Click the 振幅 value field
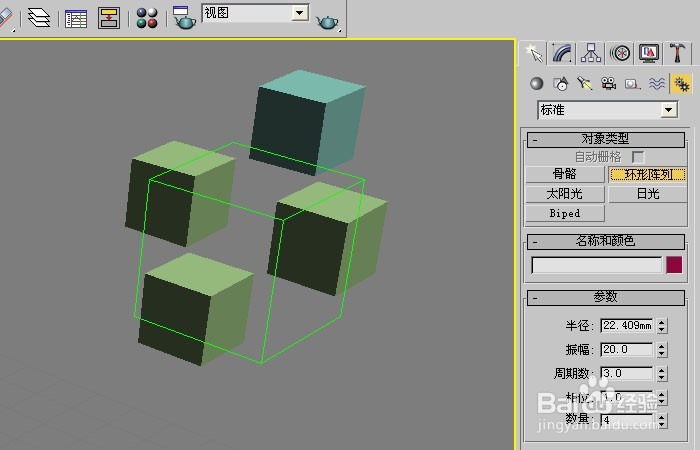Image resolution: width=700 pixels, height=450 pixels. [x=626, y=349]
